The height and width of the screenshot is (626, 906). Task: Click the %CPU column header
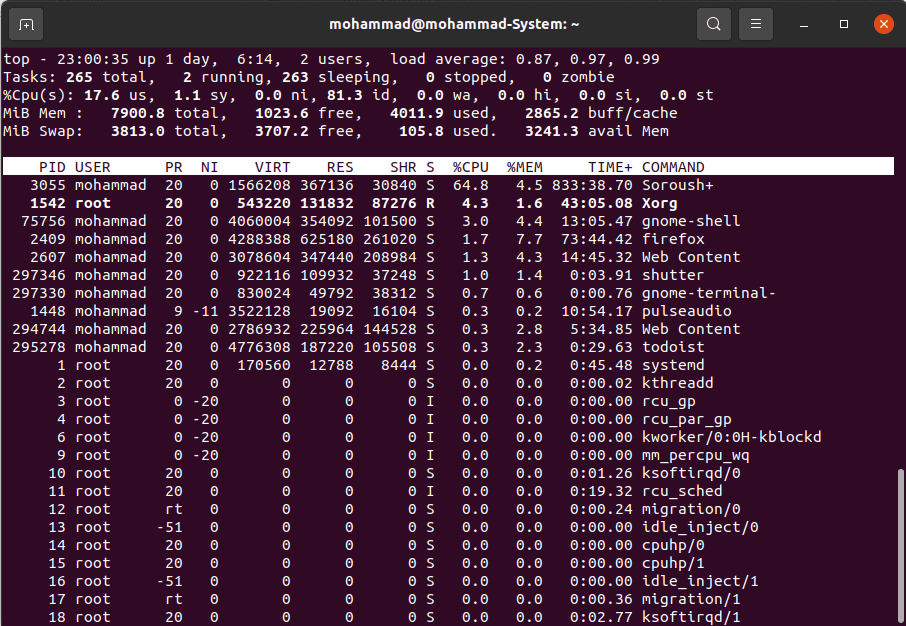click(470, 167)
